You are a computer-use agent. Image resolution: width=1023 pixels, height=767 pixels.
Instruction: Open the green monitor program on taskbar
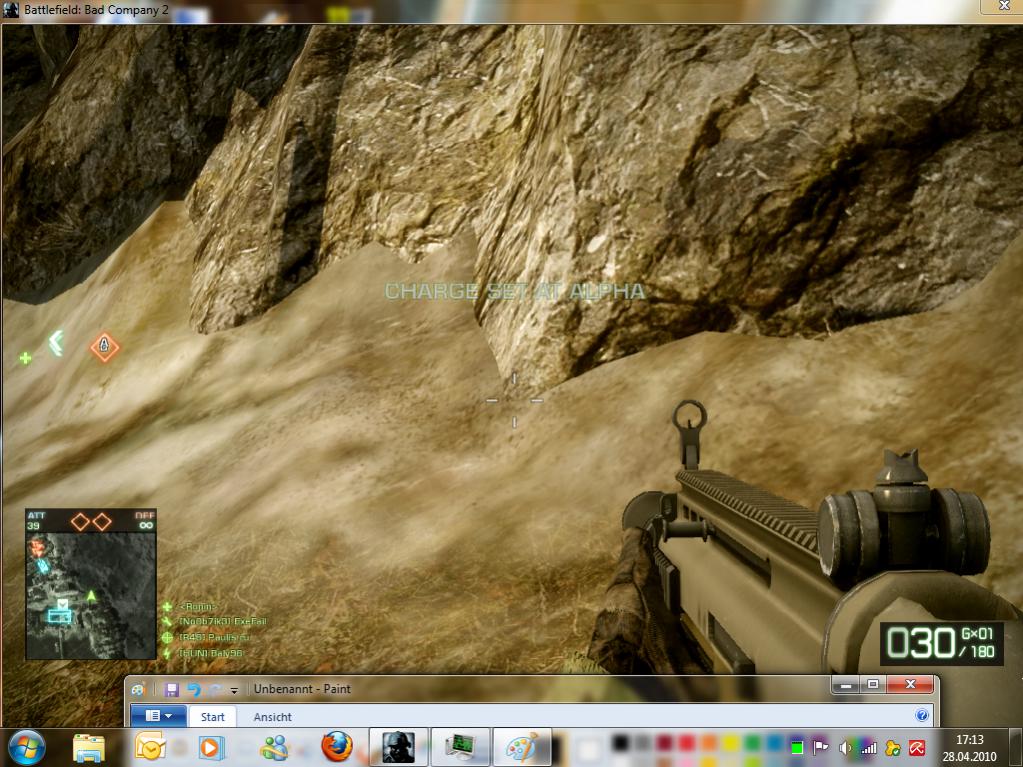(x=461, y=747)
